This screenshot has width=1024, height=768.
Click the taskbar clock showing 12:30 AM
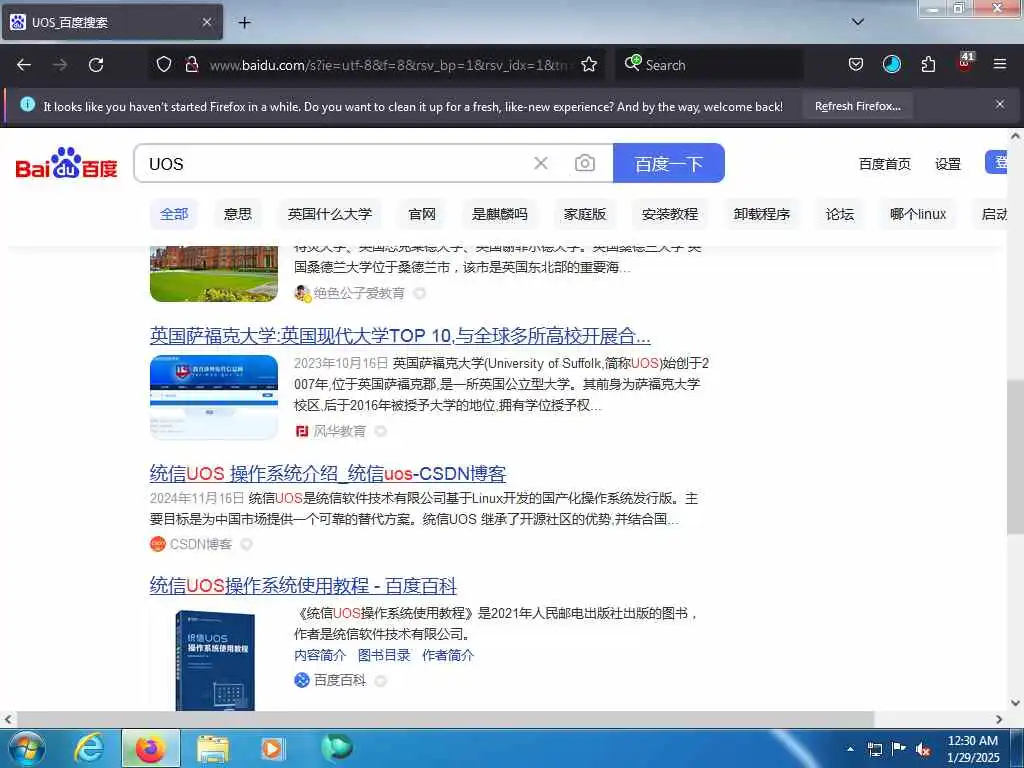[973, 749]
